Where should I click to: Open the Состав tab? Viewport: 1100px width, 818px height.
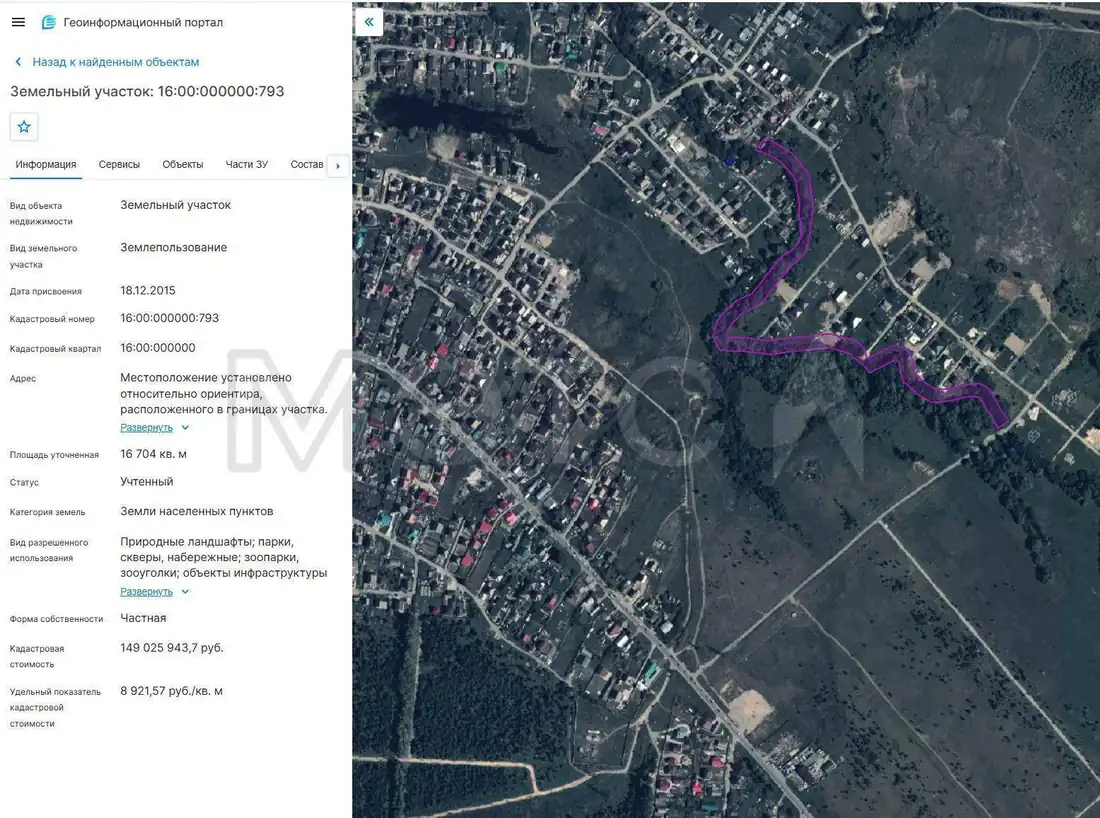click(307, 164)
